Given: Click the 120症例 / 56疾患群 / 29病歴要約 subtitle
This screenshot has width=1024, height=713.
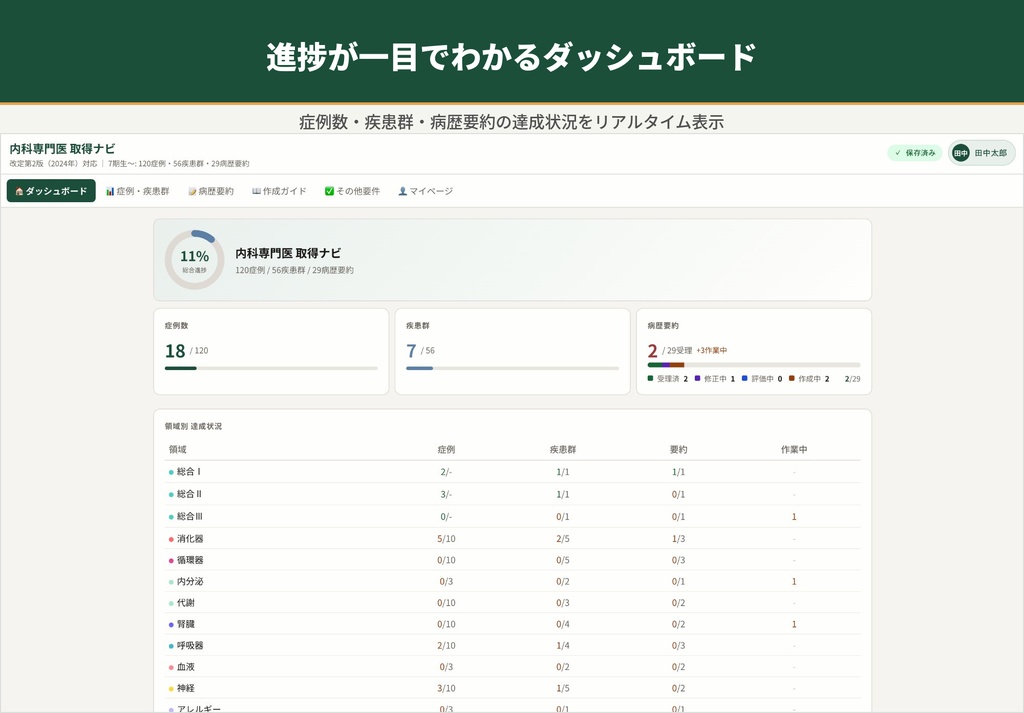Looking at the screenshot, I should click(295, 270).
